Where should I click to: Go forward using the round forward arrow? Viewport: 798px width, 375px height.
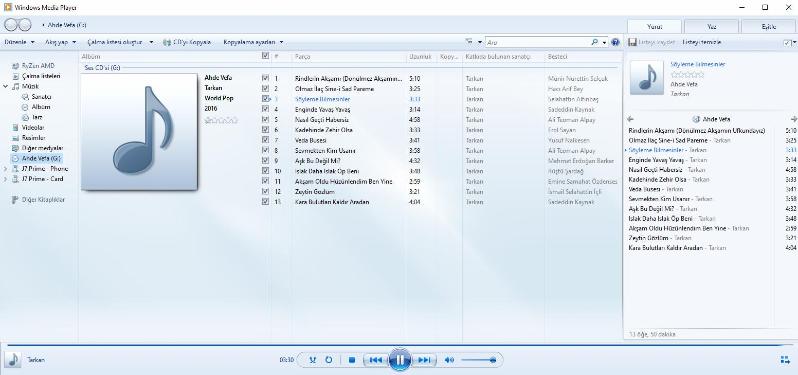pyautogui.click(x=24, y=24)
